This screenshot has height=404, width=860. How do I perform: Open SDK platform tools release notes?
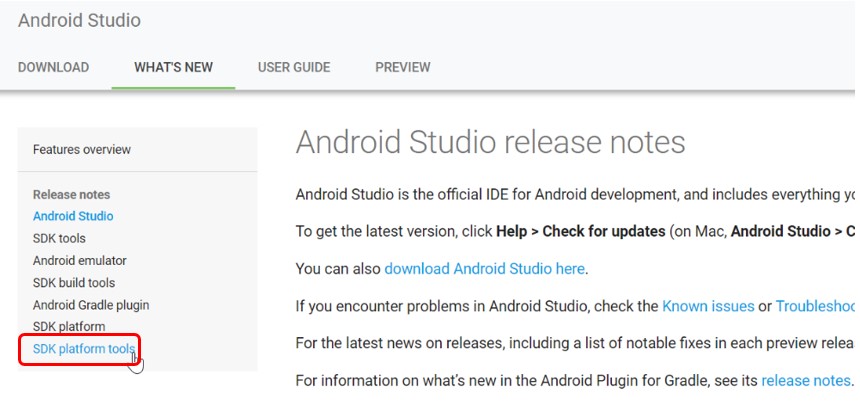click(x=84, y=349)
